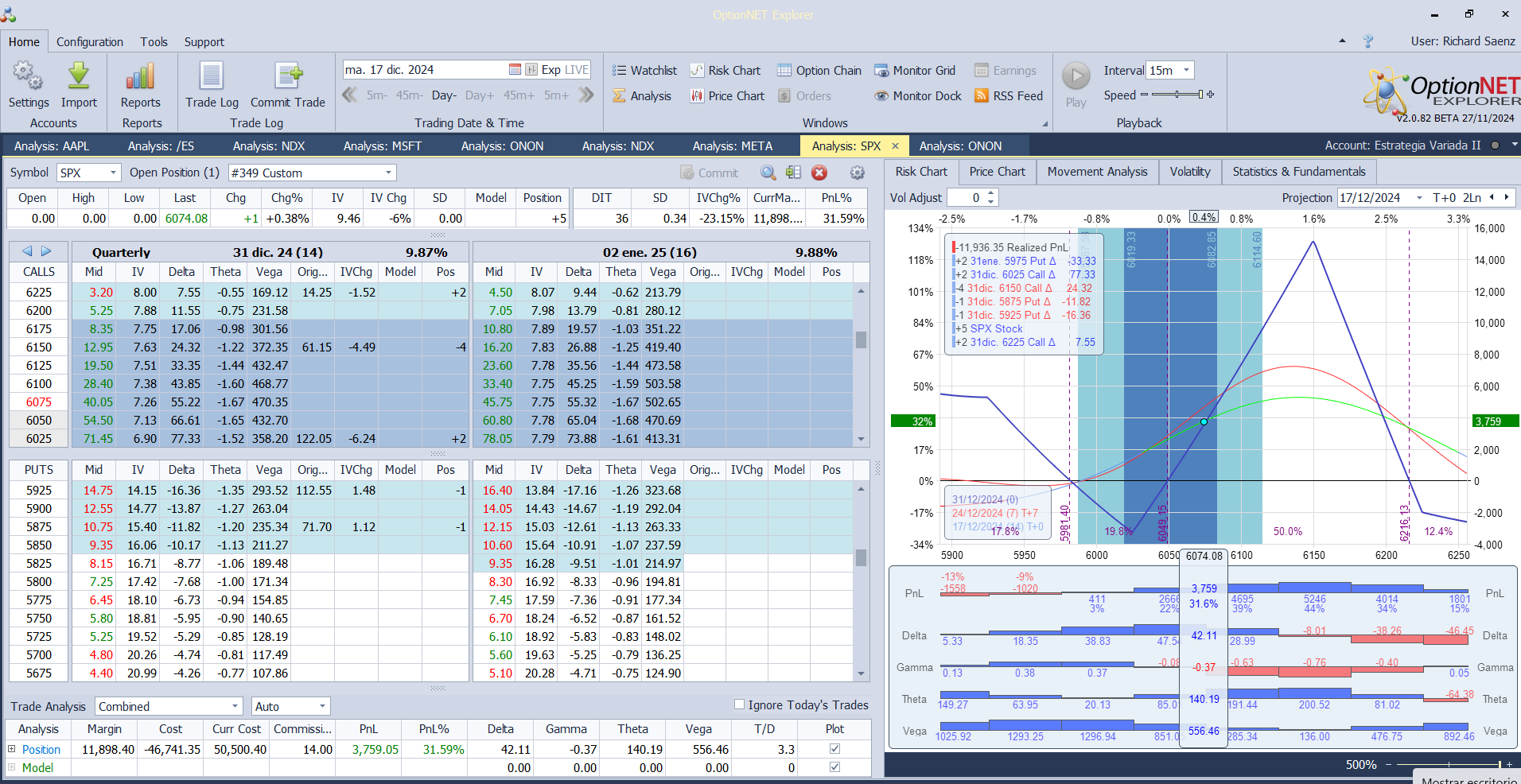
Task: Enable Ignore Today's Trades checkbox
Action: [740, 704]
